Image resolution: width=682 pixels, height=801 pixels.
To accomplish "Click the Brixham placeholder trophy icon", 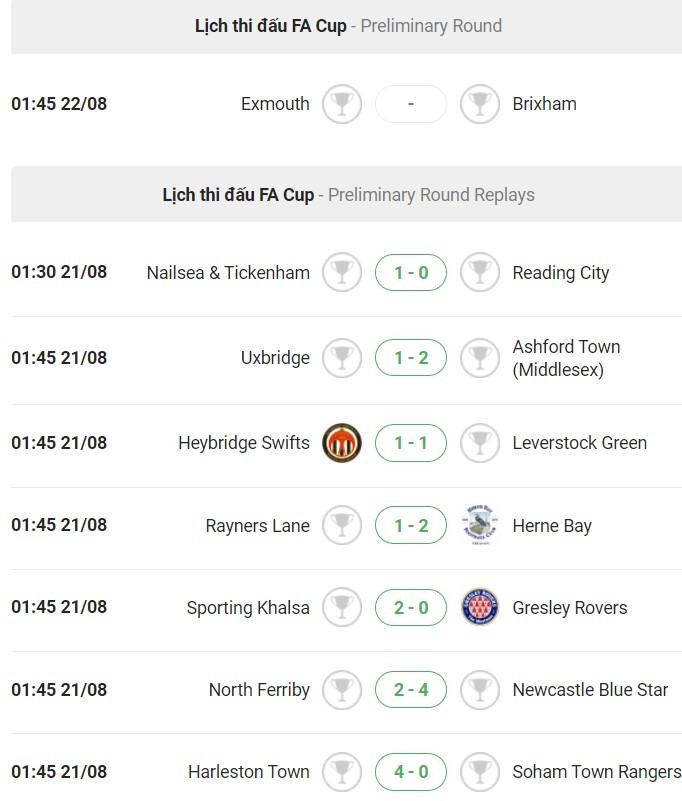I will pyautogui.click(x=480, y=104).
